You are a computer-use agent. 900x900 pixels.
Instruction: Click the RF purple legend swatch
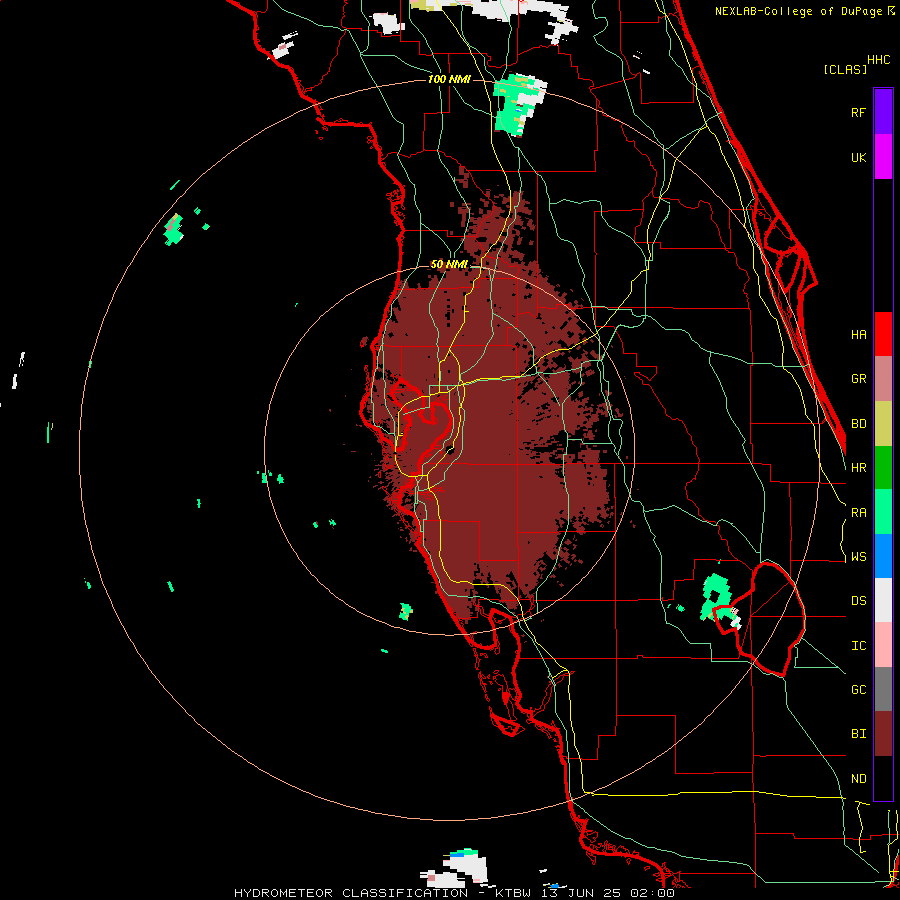pyautogui.click(x=883, y=112)
